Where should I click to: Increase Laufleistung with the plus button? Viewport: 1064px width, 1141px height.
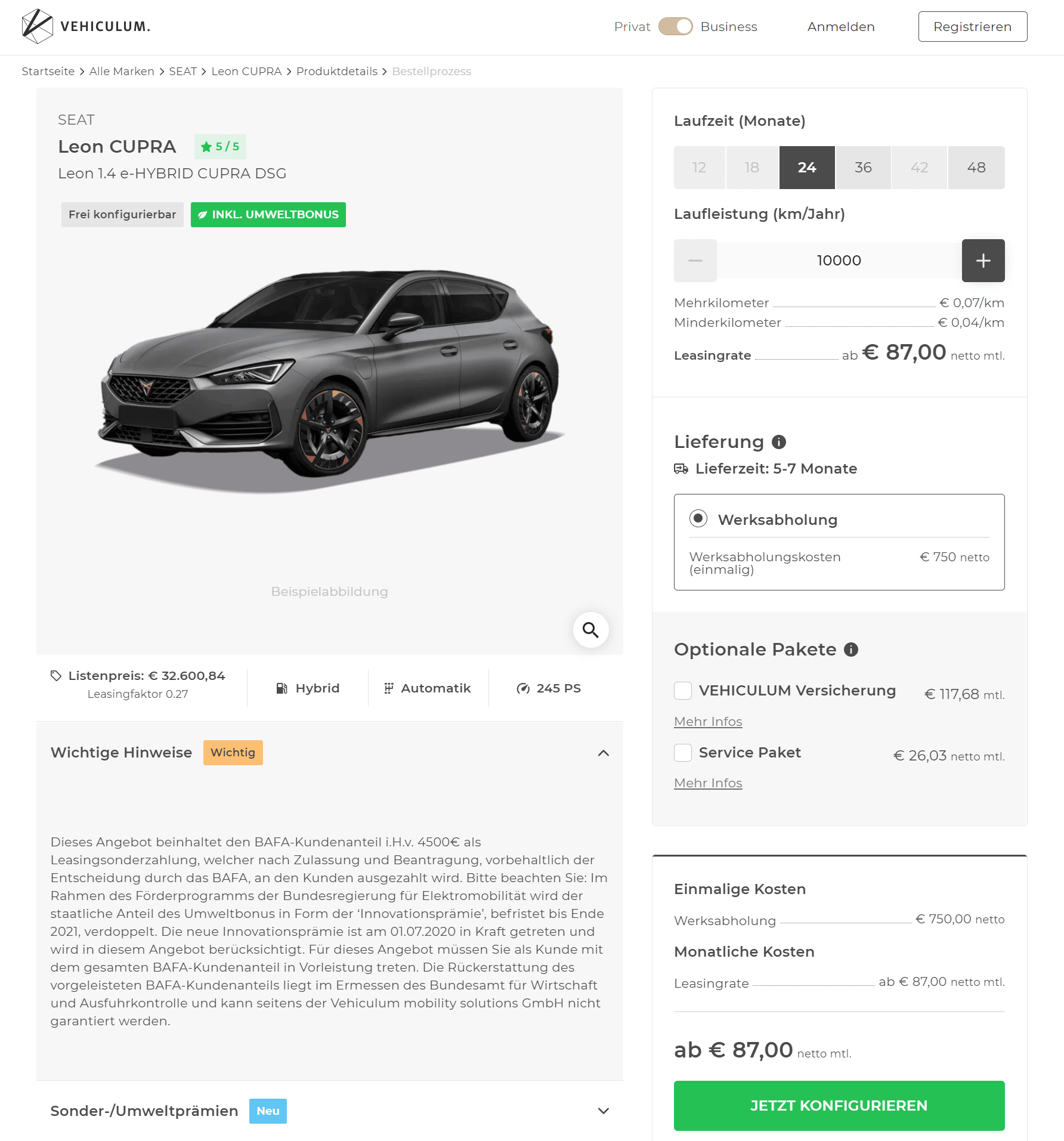tap(983, 261)
